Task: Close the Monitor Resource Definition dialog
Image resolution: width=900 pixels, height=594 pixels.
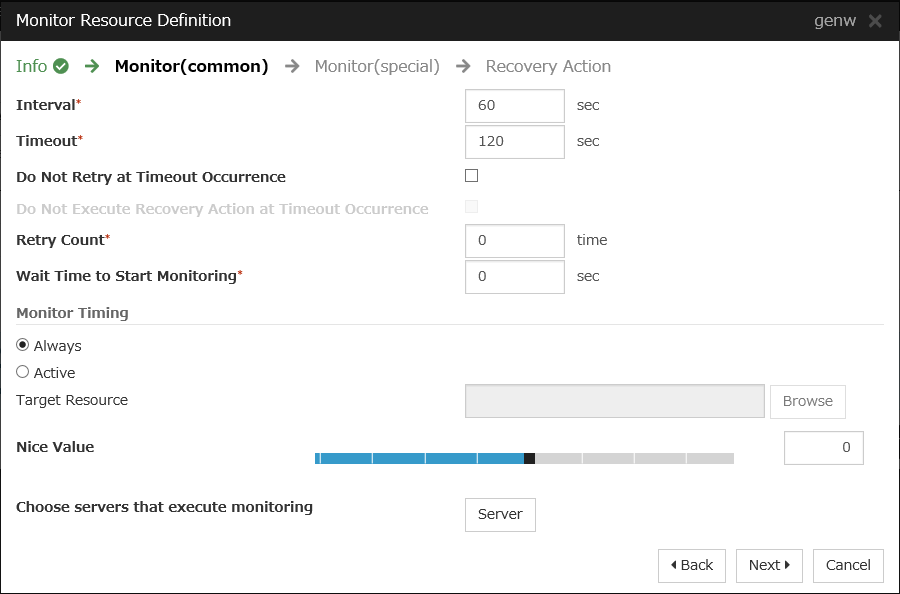Action: 875,21
